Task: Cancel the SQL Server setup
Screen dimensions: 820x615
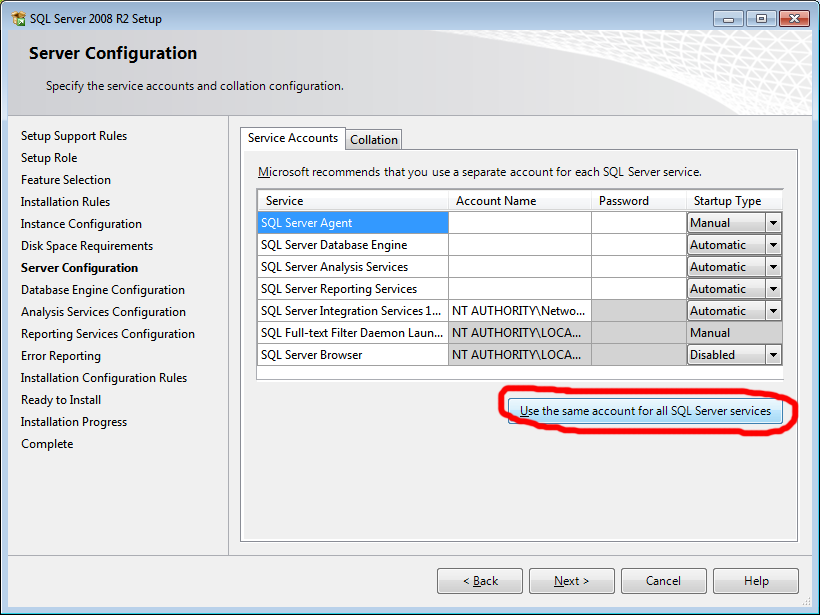Action: point(663,581)
